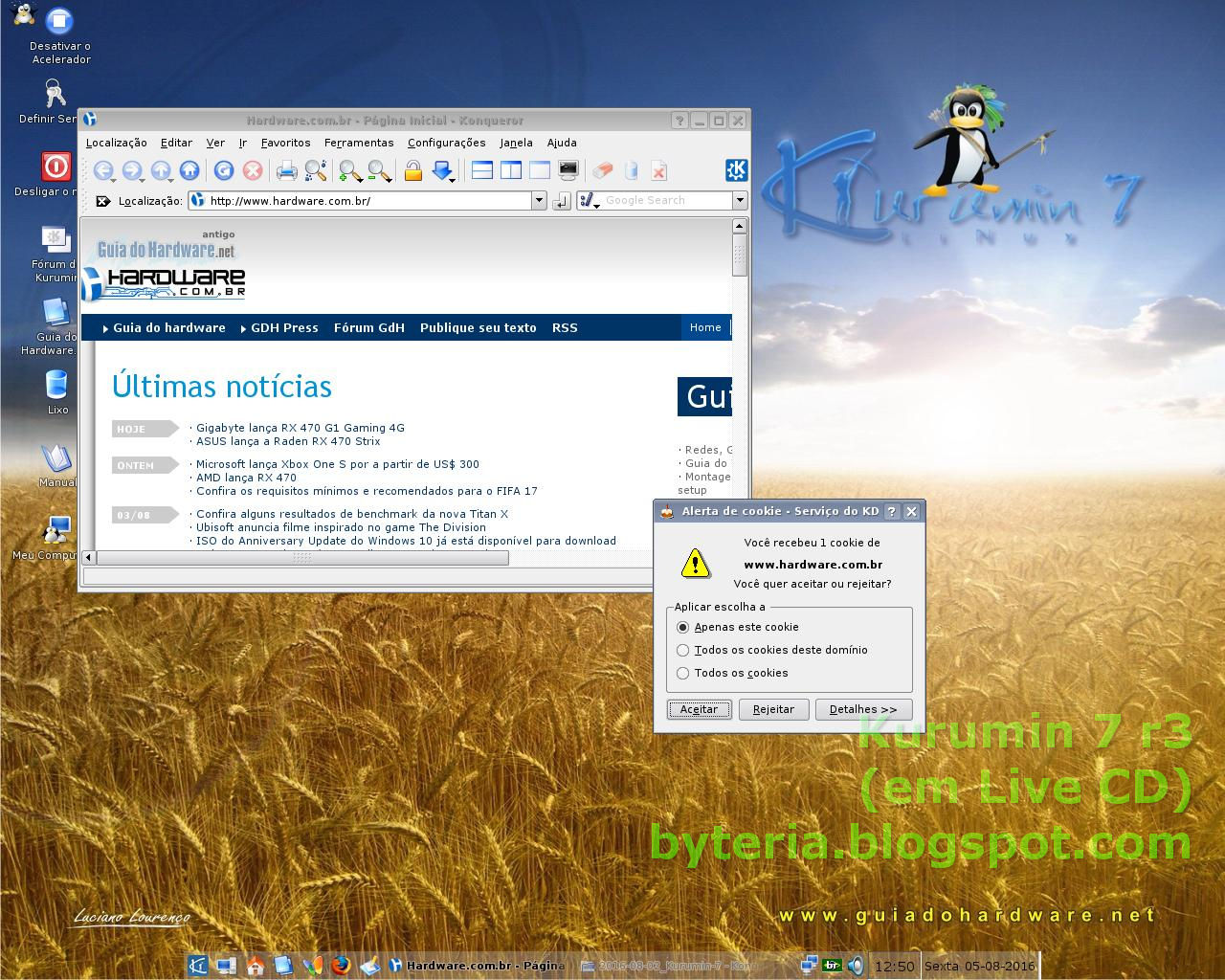Open Firefox from the taskbar
1225x980 pixels.
click(x=340, y=966)
